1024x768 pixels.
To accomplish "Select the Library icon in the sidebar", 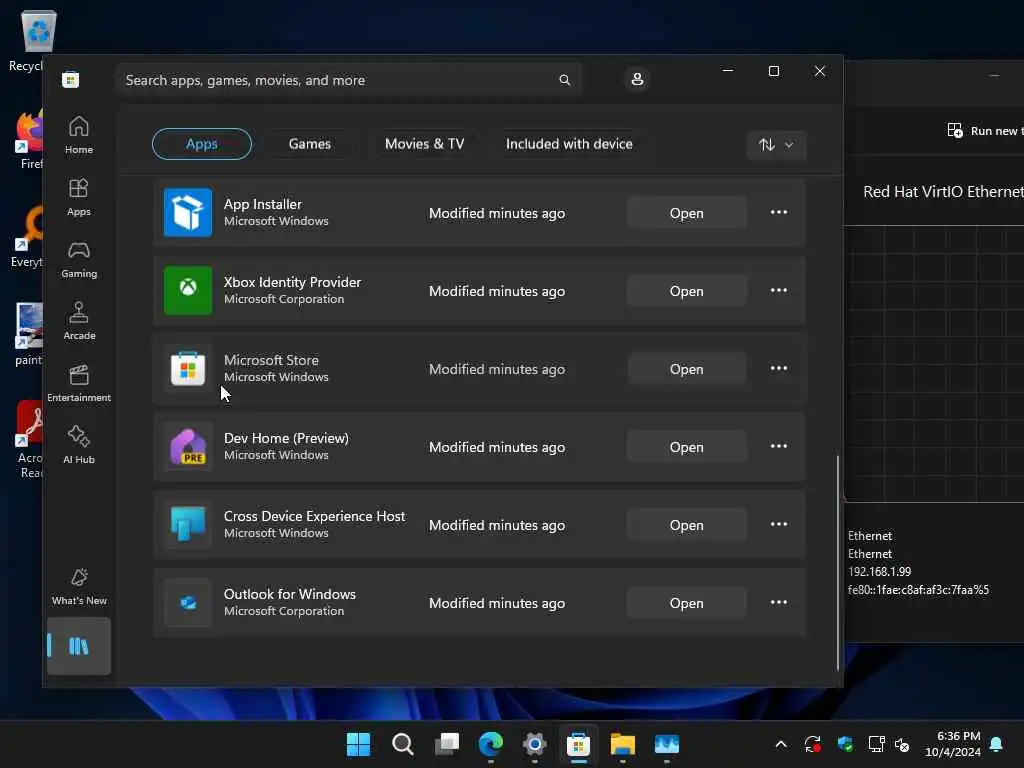I will 78,647.
